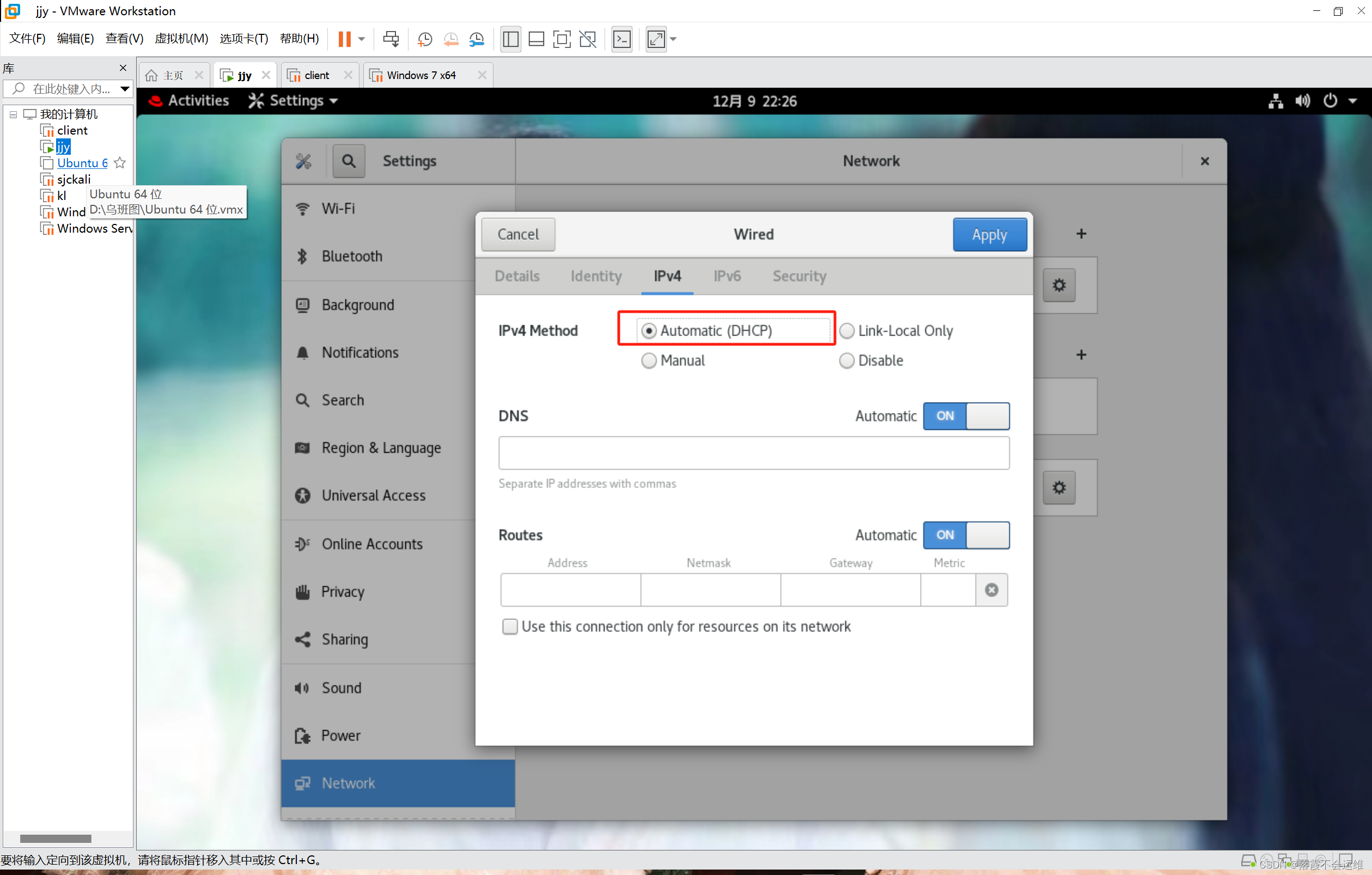Click the VMware pause VM button
This screenshot has height=875, width=1372.
coord(344,39)
